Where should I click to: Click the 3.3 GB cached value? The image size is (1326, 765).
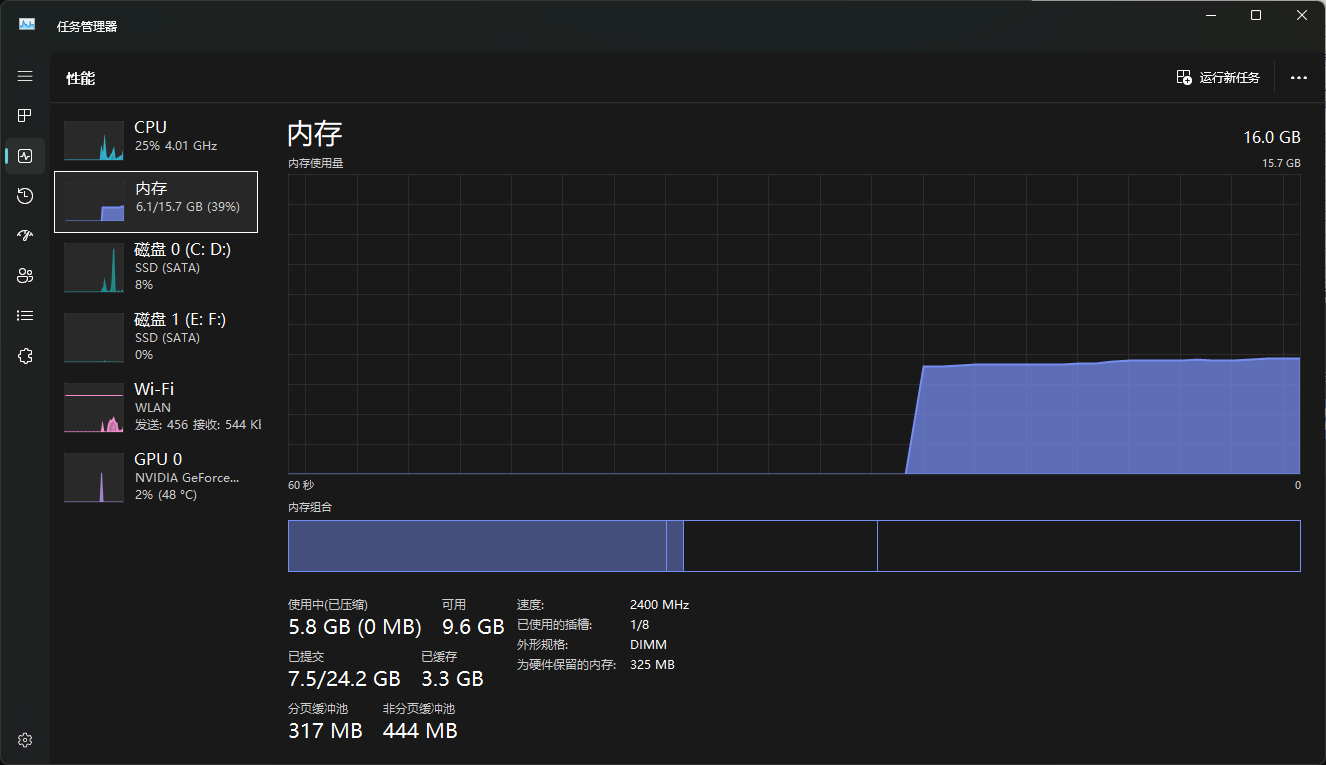452,679
